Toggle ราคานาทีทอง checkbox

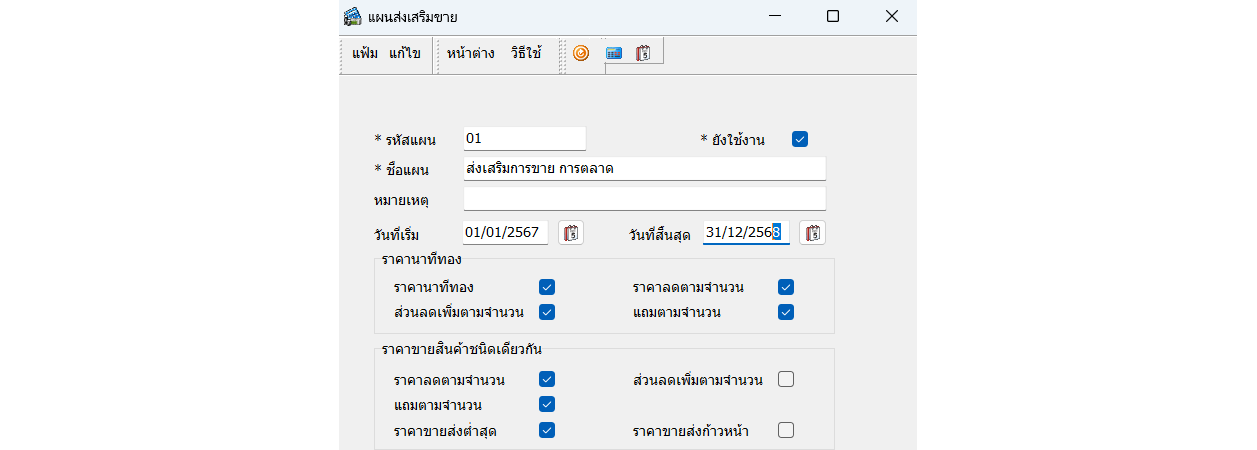pyautogui.click(x=547, y=287)
